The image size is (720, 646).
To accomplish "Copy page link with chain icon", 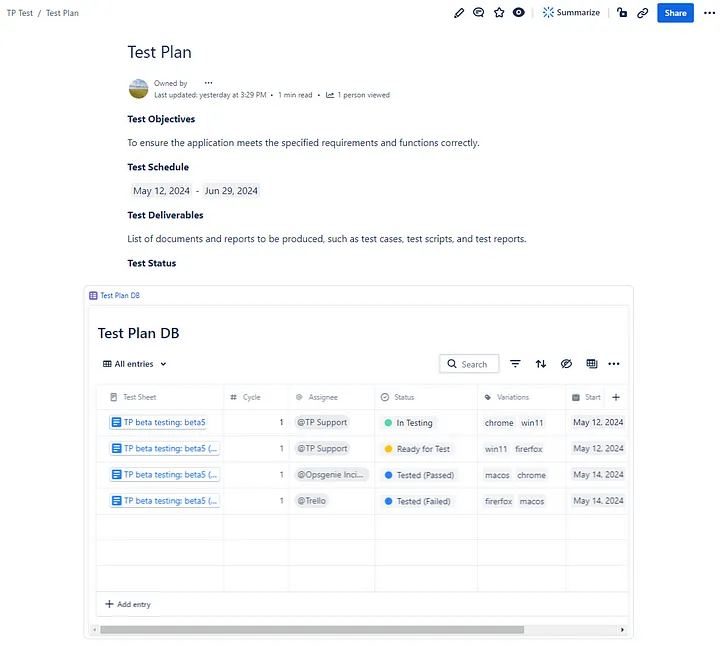I will pyautogui.click(x=642, y=13).
